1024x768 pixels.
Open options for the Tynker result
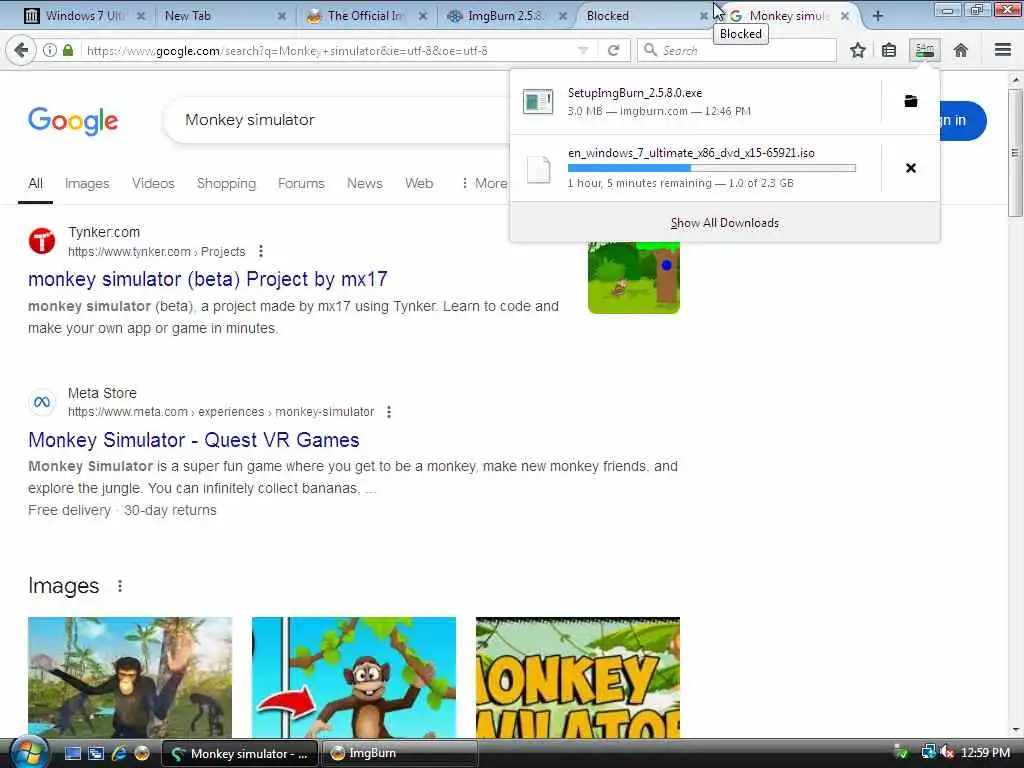tap(261, 251)
